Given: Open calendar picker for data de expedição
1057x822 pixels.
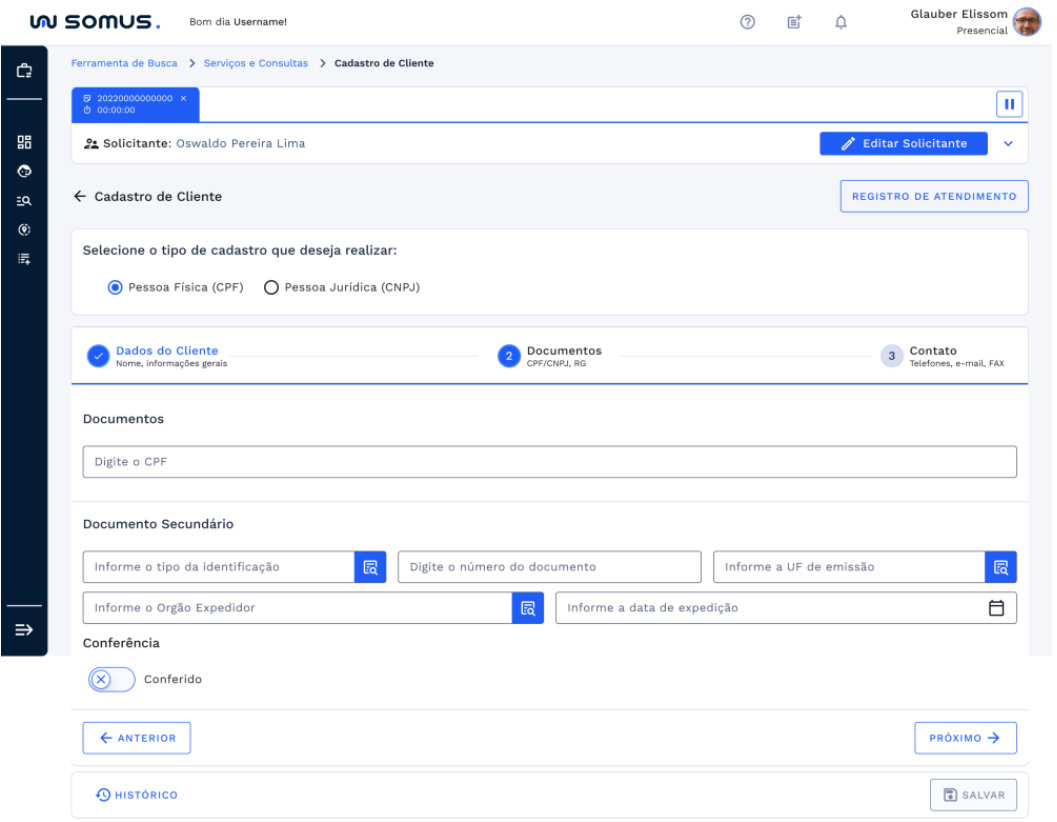Looking at the screenshot, I should tap(996, 608).
